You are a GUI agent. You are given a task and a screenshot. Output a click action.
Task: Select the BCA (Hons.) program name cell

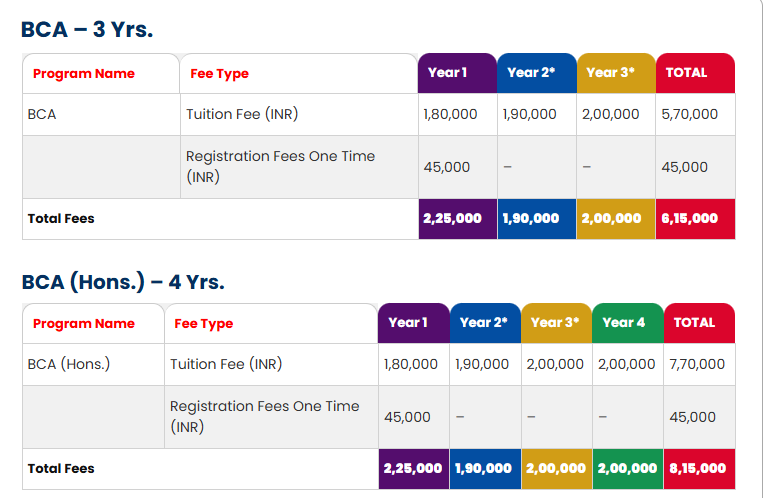(93, 364)
